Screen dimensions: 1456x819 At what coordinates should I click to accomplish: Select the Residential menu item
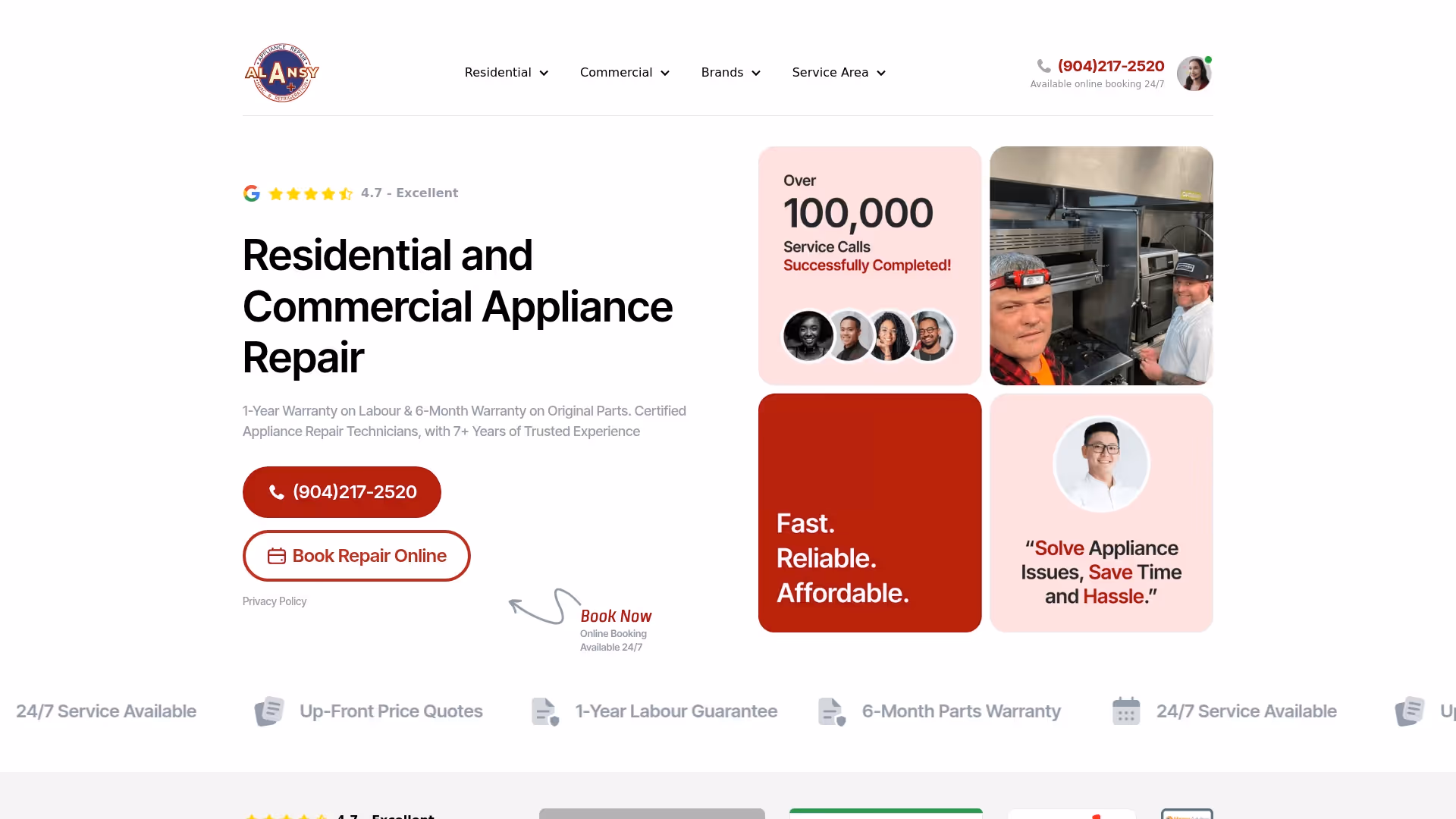(497, 73)
